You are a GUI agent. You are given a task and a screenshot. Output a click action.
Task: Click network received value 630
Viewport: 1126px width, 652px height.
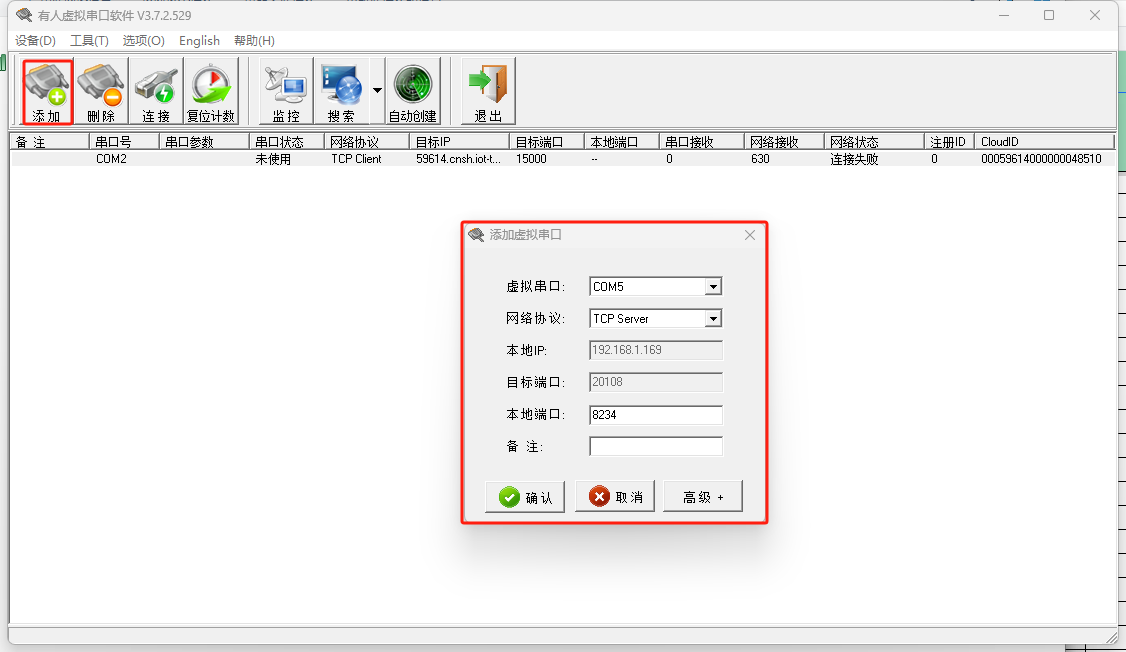coord(760,159)
